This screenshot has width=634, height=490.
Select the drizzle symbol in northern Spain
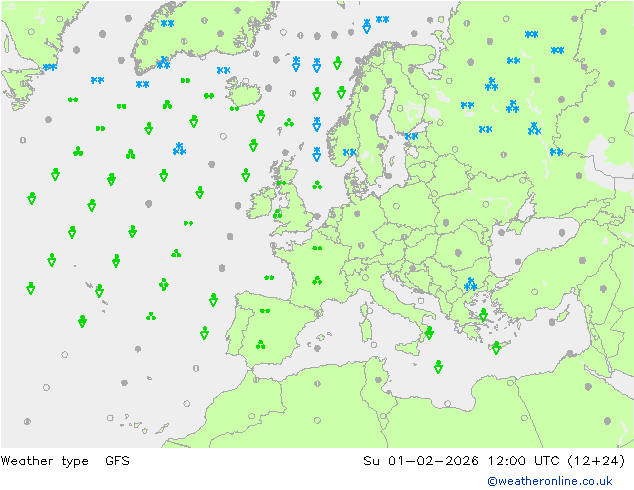click(x=265, y=310)
